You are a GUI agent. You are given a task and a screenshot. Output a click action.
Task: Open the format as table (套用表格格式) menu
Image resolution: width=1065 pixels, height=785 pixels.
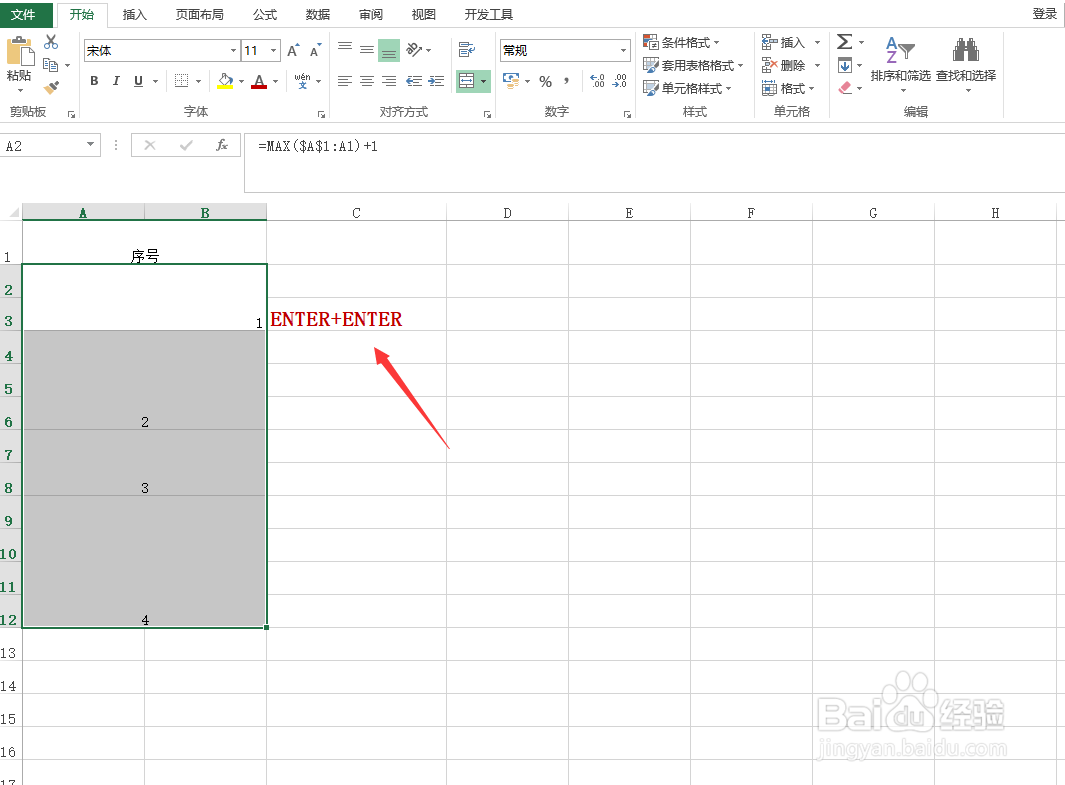point(693,65)
